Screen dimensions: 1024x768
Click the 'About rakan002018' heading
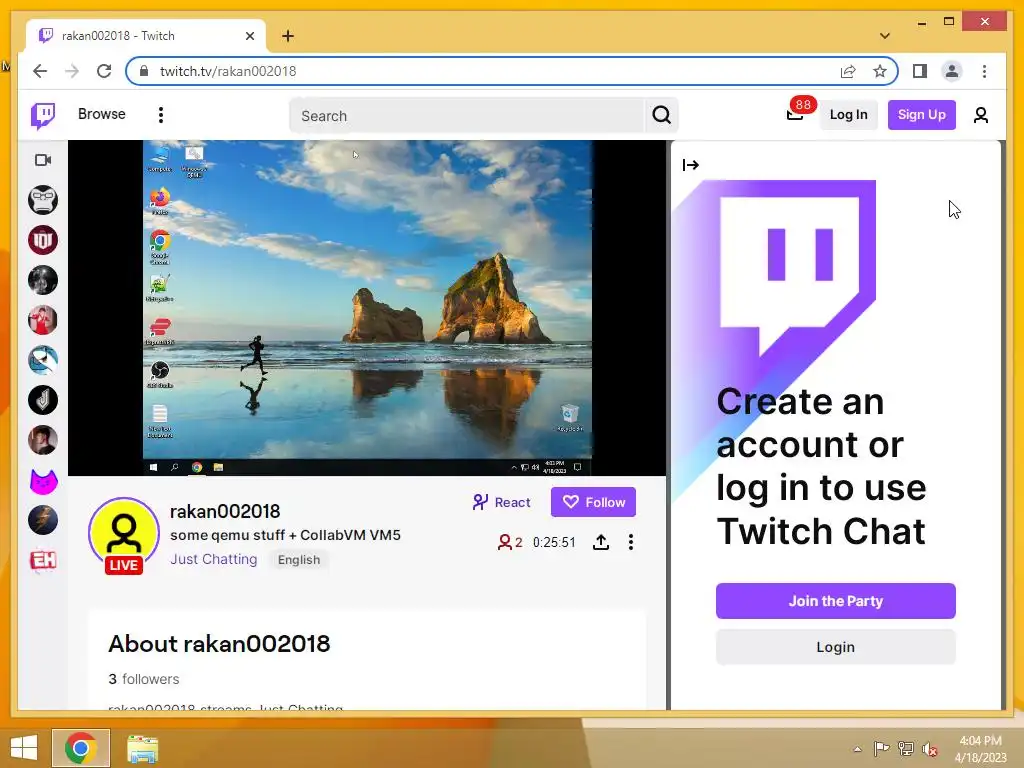pyautogui.click(x=219, y=644)
